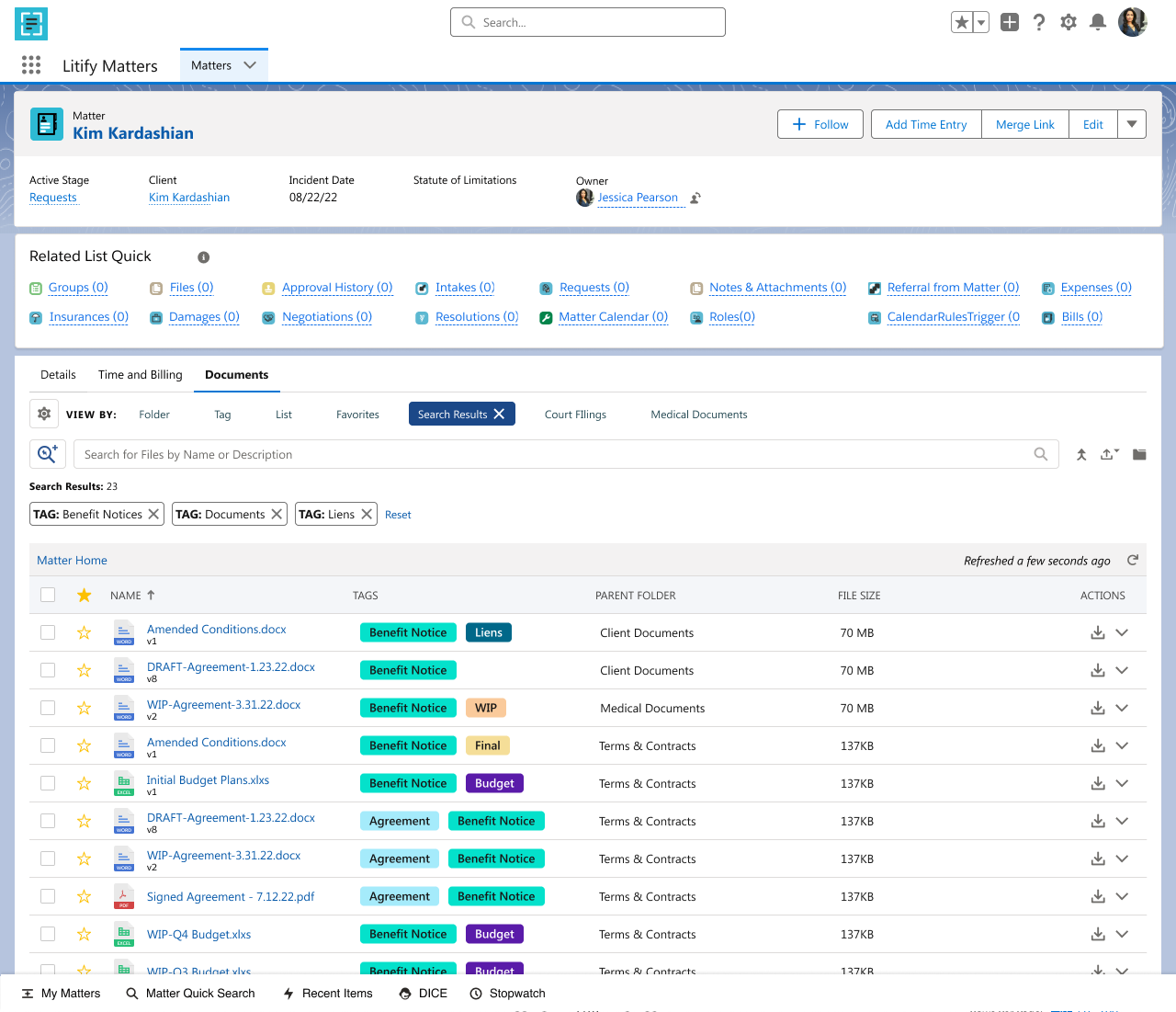1176x1012 pixels.
Task: Click the global Search field
Action: (x=588, y=22)
